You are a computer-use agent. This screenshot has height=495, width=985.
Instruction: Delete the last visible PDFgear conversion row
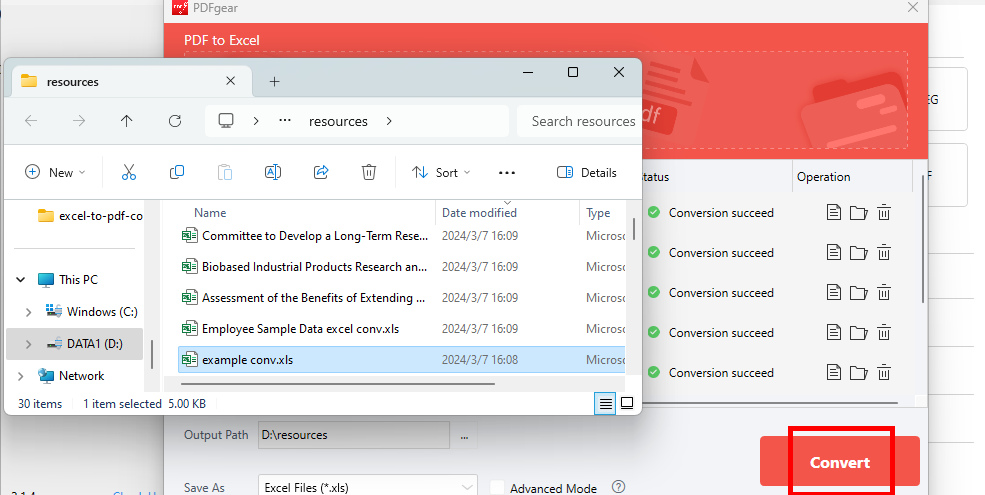(x=884, y=373)
